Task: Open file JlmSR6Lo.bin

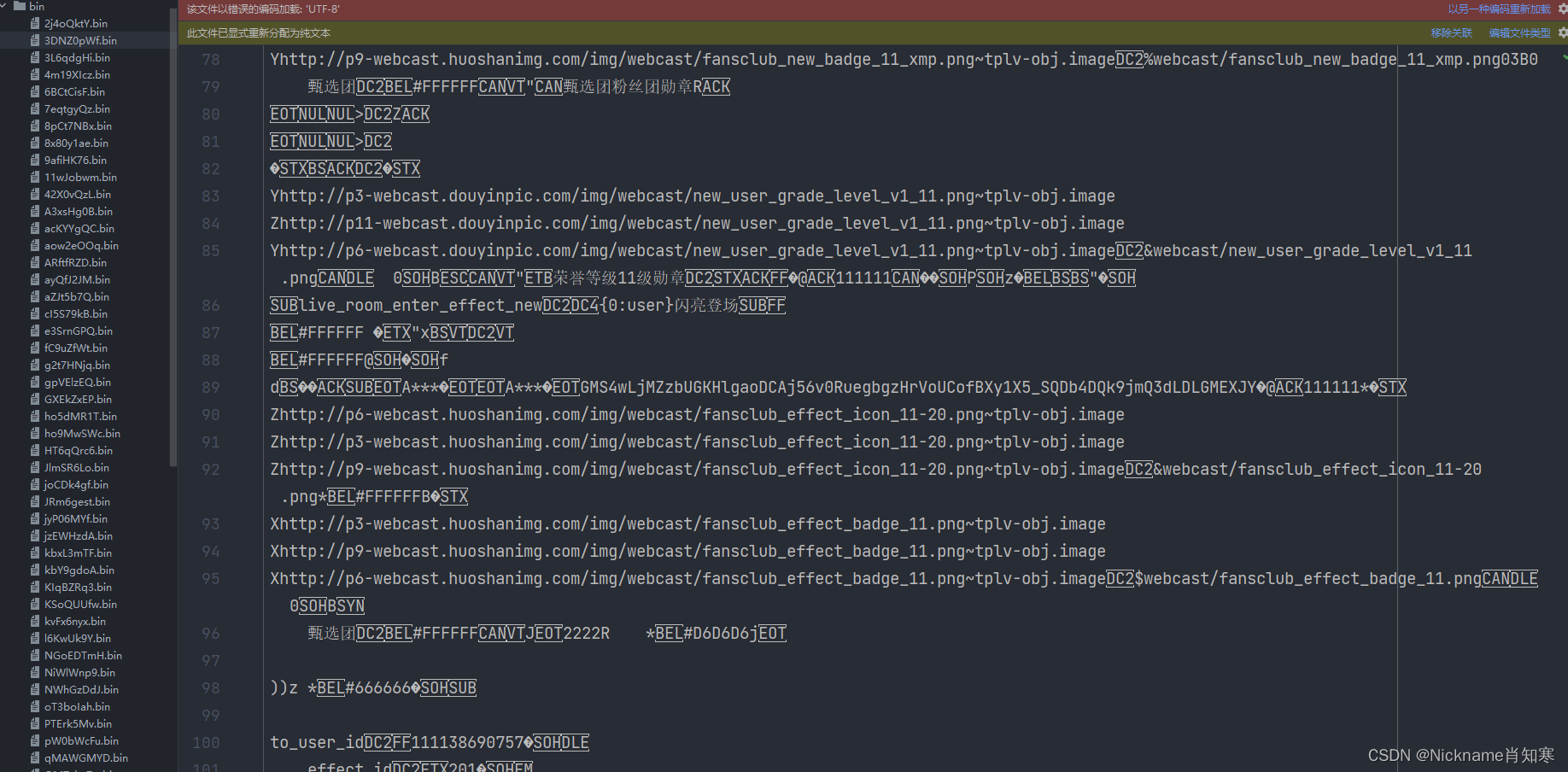Action: (x=77, y=467)
